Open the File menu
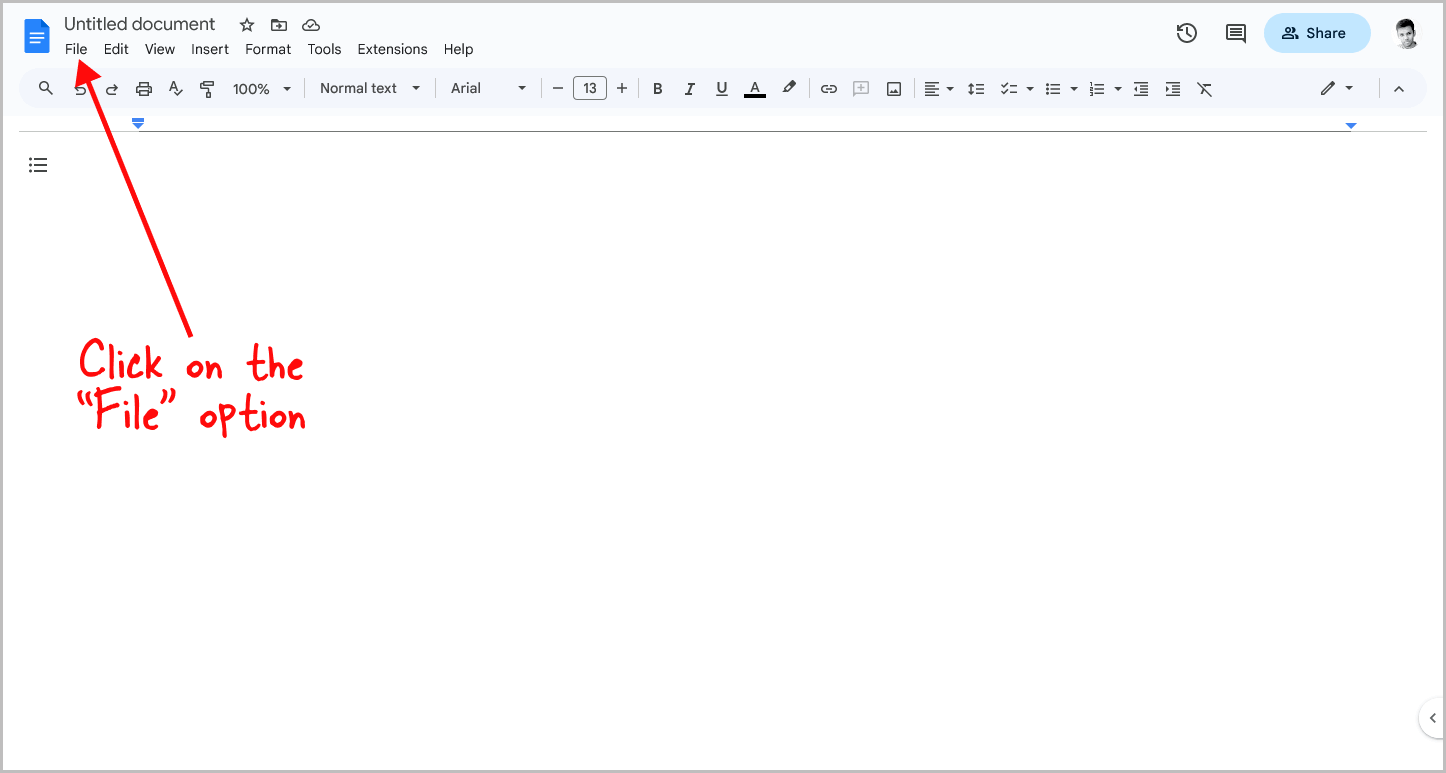Viewport: 1446px width, 773px height. (76, 48)
